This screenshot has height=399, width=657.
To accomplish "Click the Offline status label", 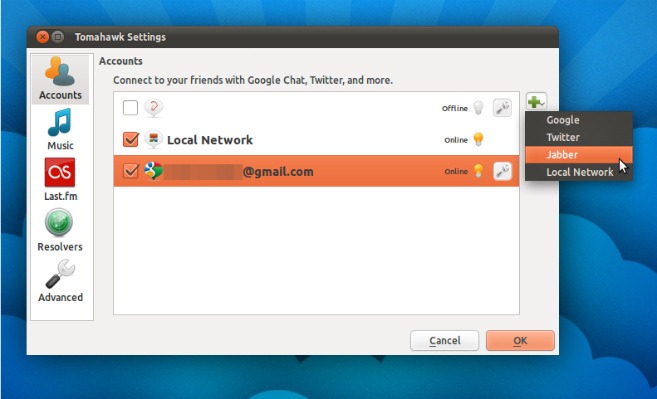I will click(x=455, y=108).
